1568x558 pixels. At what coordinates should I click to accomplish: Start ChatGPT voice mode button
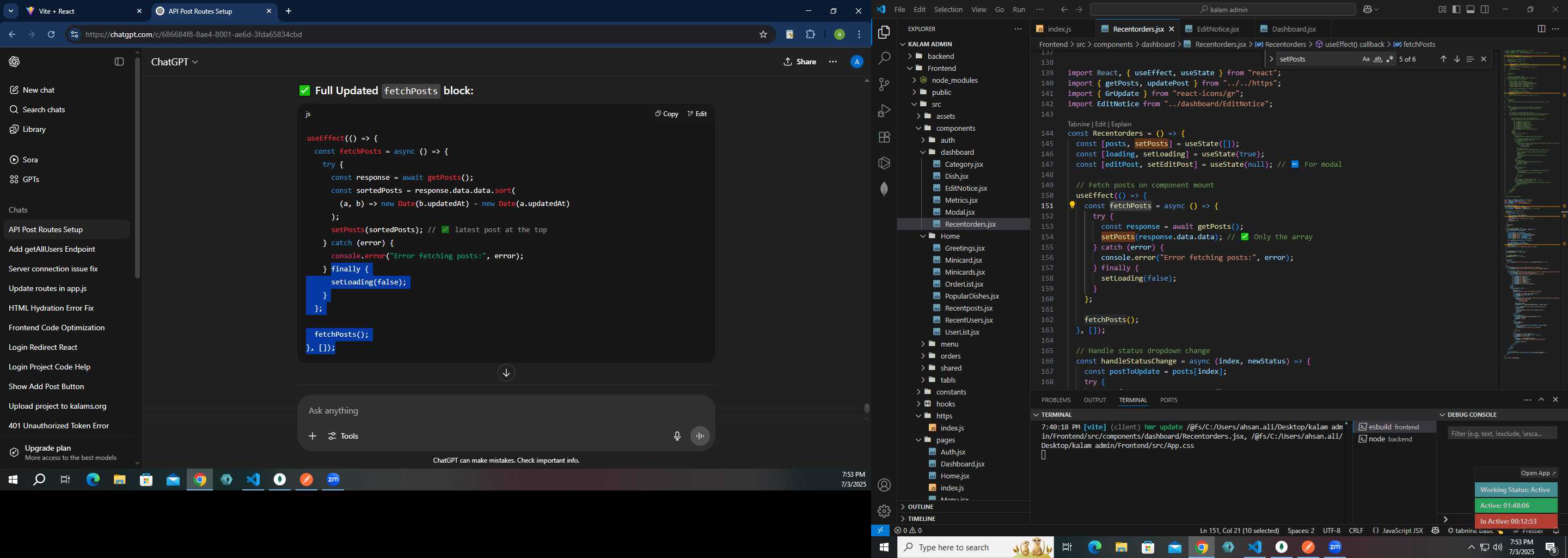pyautogui.click(x=700, y=436)
